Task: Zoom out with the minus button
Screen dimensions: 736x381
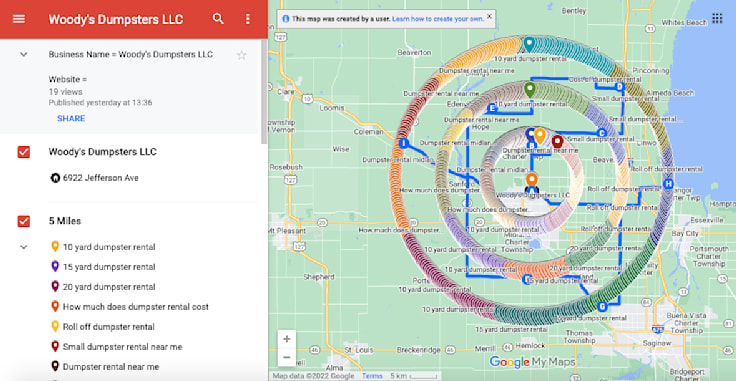Action: [x=287, y=357]
